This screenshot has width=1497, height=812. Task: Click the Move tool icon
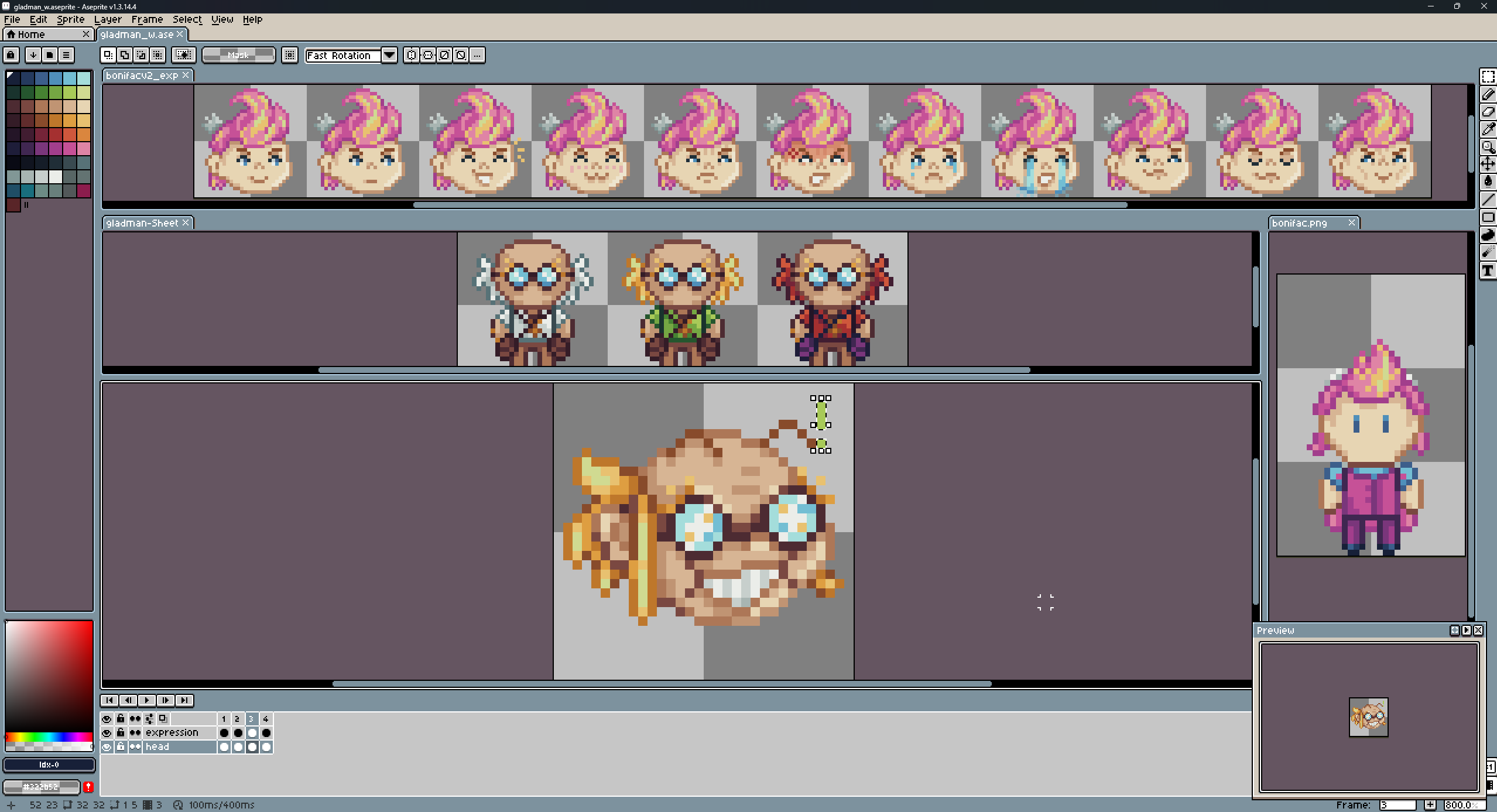(1488, 164)
